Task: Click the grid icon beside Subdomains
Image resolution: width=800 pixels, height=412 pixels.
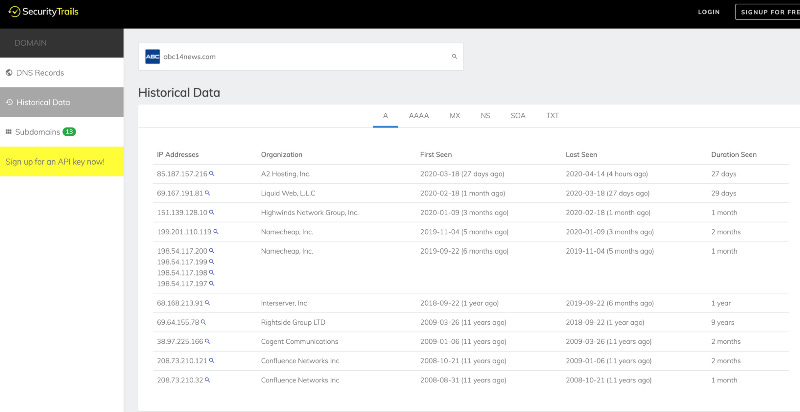Action: coord(9,132)
